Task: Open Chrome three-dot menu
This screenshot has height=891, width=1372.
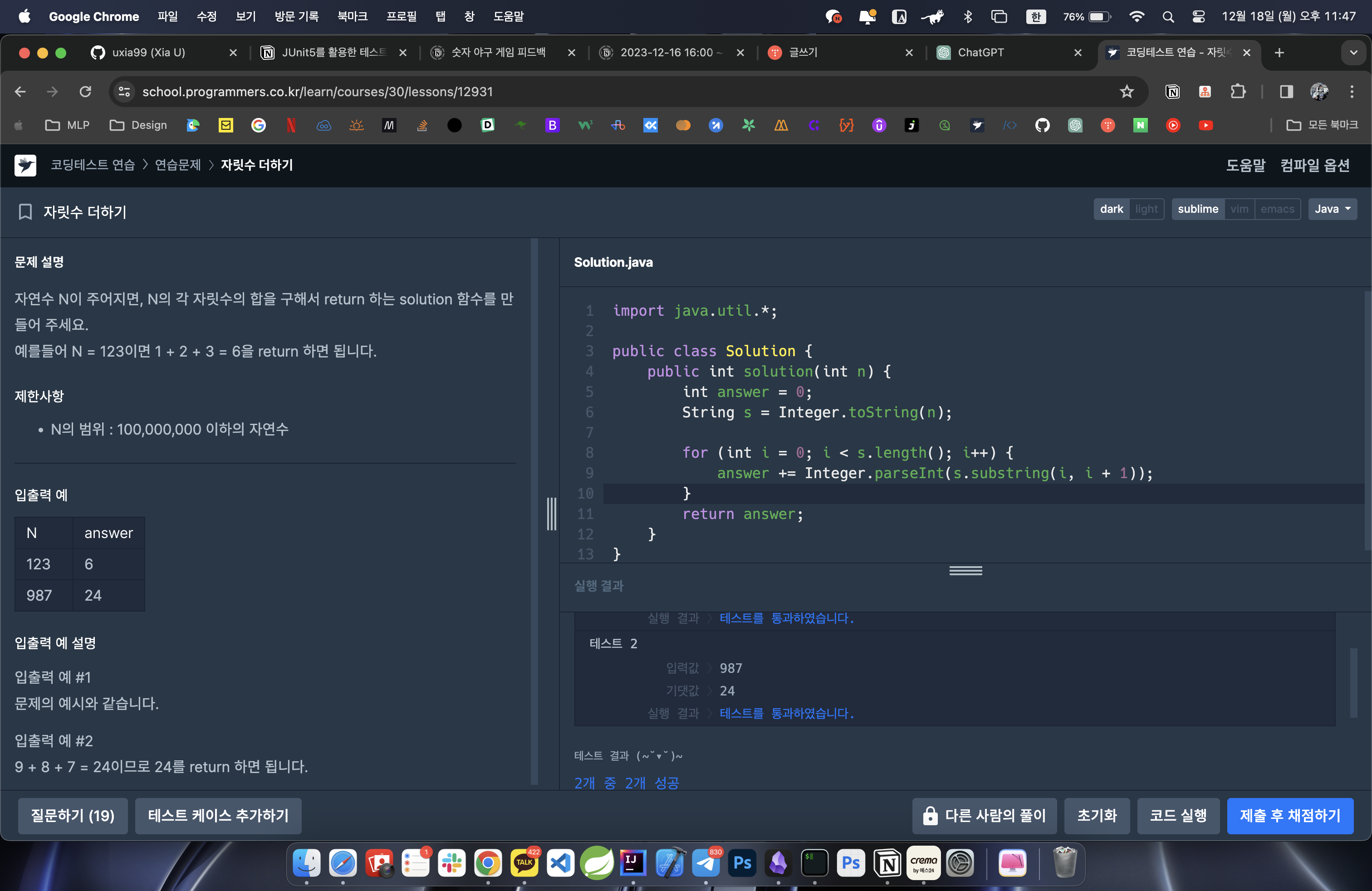Action: click(x=1352, y=92)
